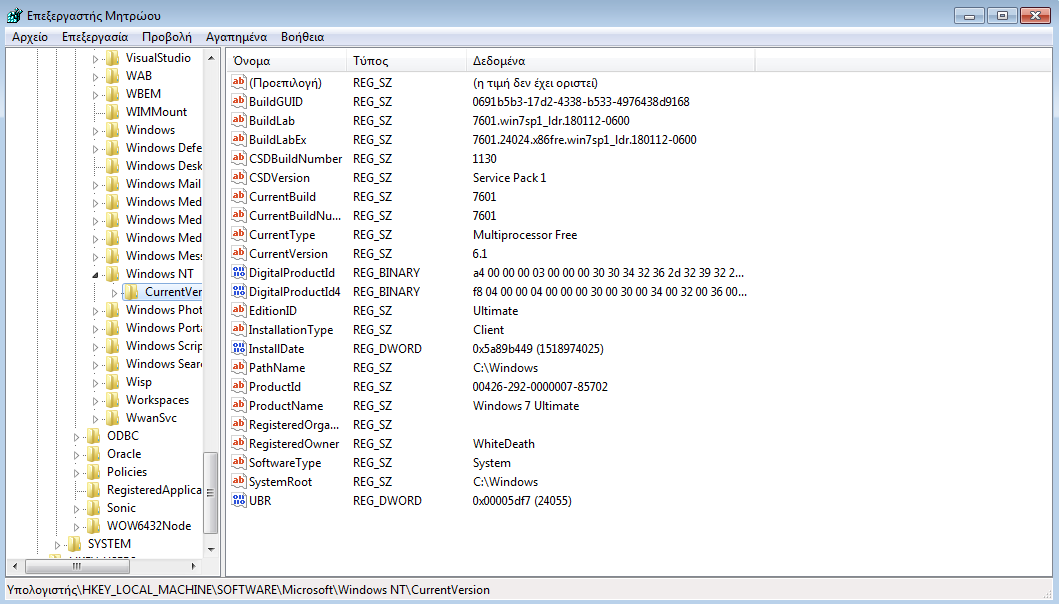Viewport: 1059px width, 604px height.
Task: Select the RegisteredApplica key in tree
Action: 154,490
